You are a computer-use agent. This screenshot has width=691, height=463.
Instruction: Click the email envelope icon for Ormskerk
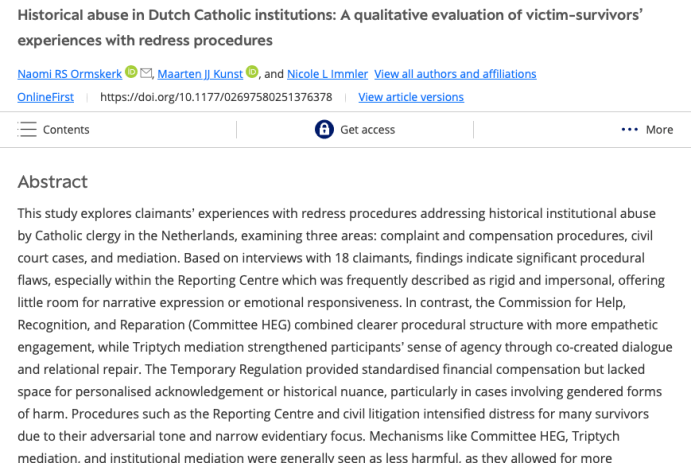[x=146, y=73]
